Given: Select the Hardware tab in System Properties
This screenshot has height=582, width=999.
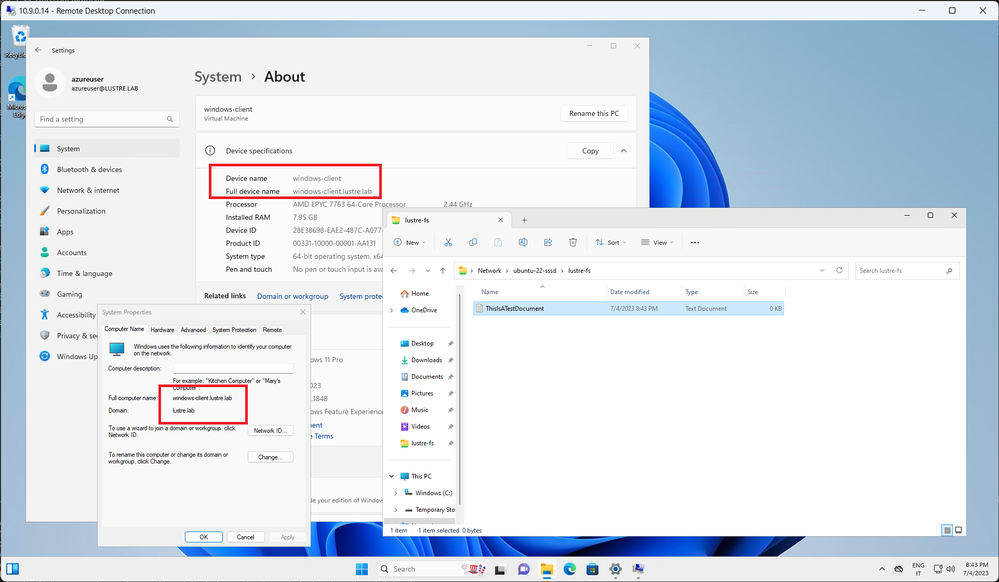Looking at the screenshot, I should tap(162, 330).
